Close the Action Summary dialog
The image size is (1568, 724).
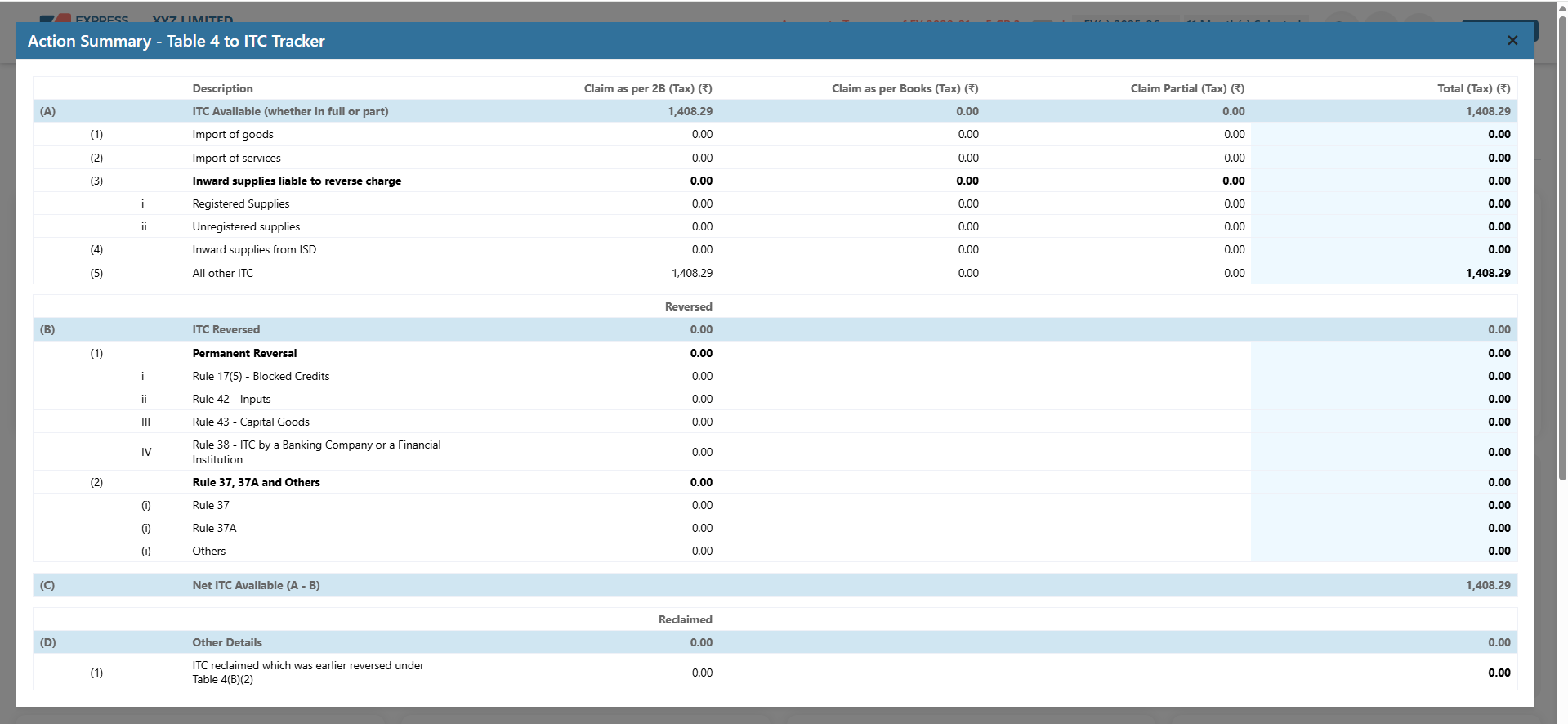tap(1512, 41)
